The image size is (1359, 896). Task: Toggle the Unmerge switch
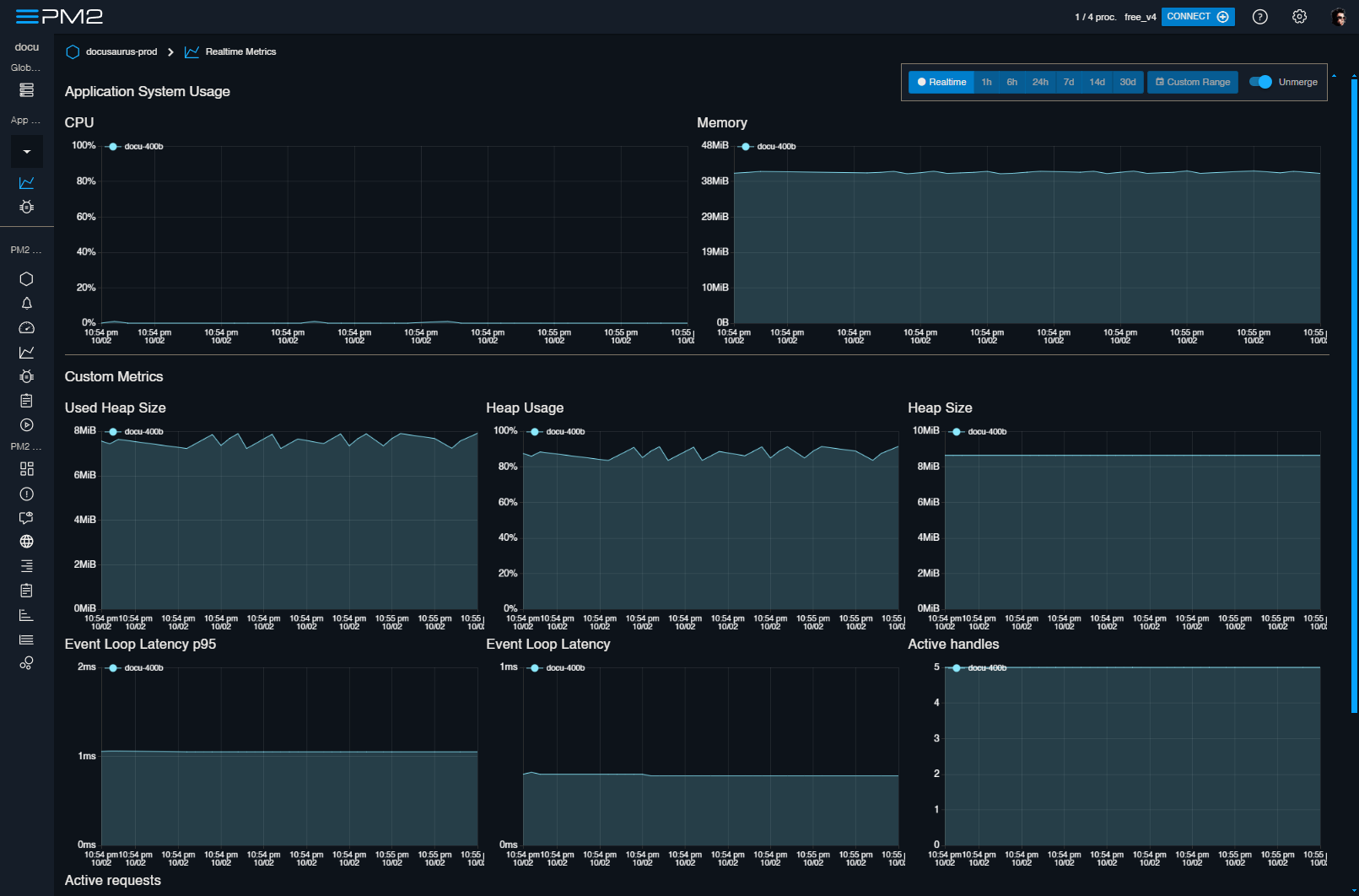pos(1260,82)
